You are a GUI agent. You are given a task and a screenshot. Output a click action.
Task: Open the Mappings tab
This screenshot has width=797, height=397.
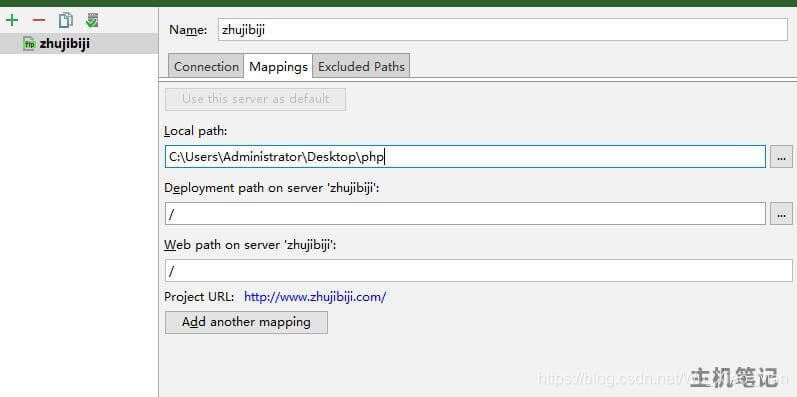(278, 67)
